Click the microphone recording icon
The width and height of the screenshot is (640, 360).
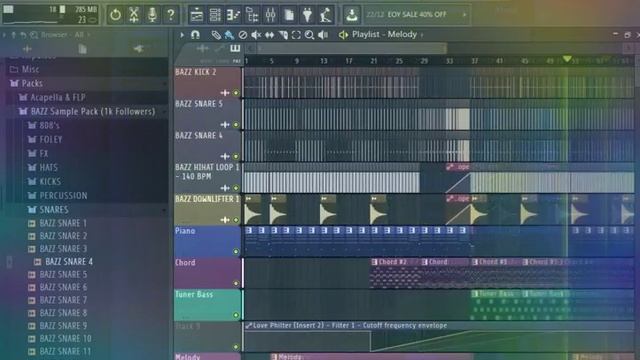click(x=152, y=15)
